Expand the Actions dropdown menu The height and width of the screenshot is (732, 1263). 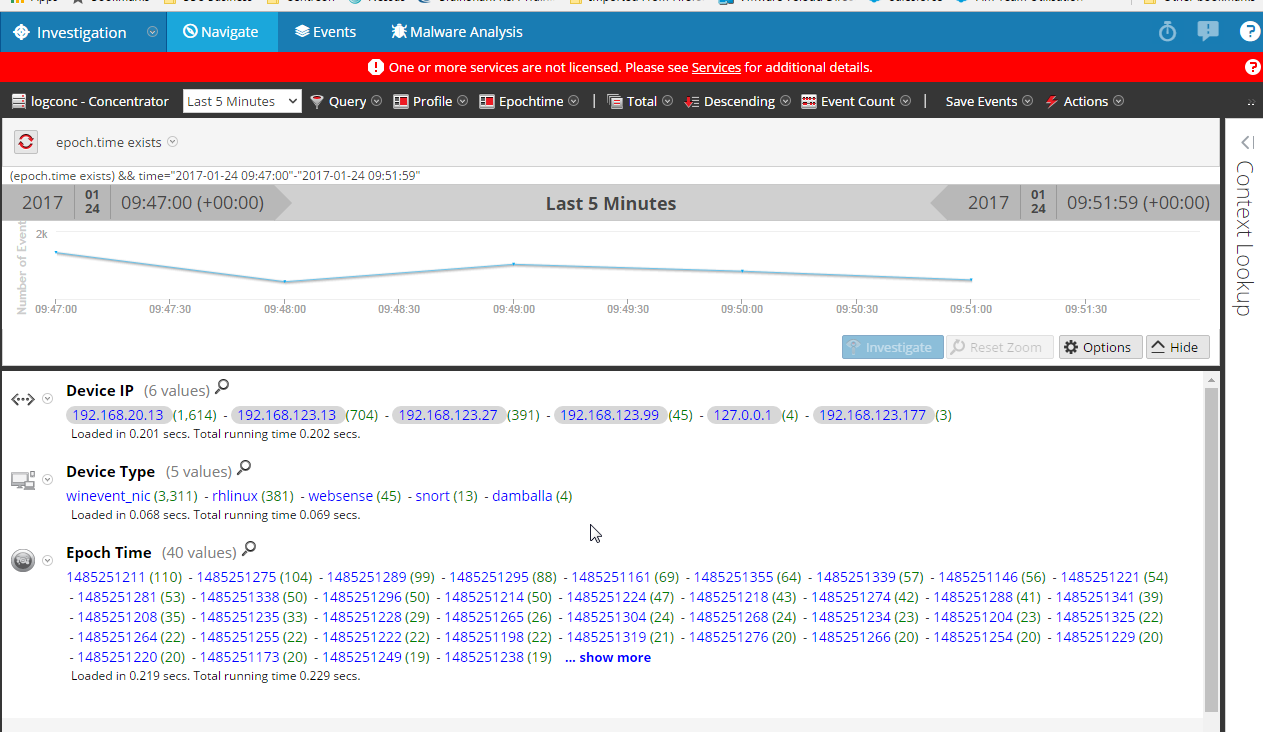[1085, 101]
